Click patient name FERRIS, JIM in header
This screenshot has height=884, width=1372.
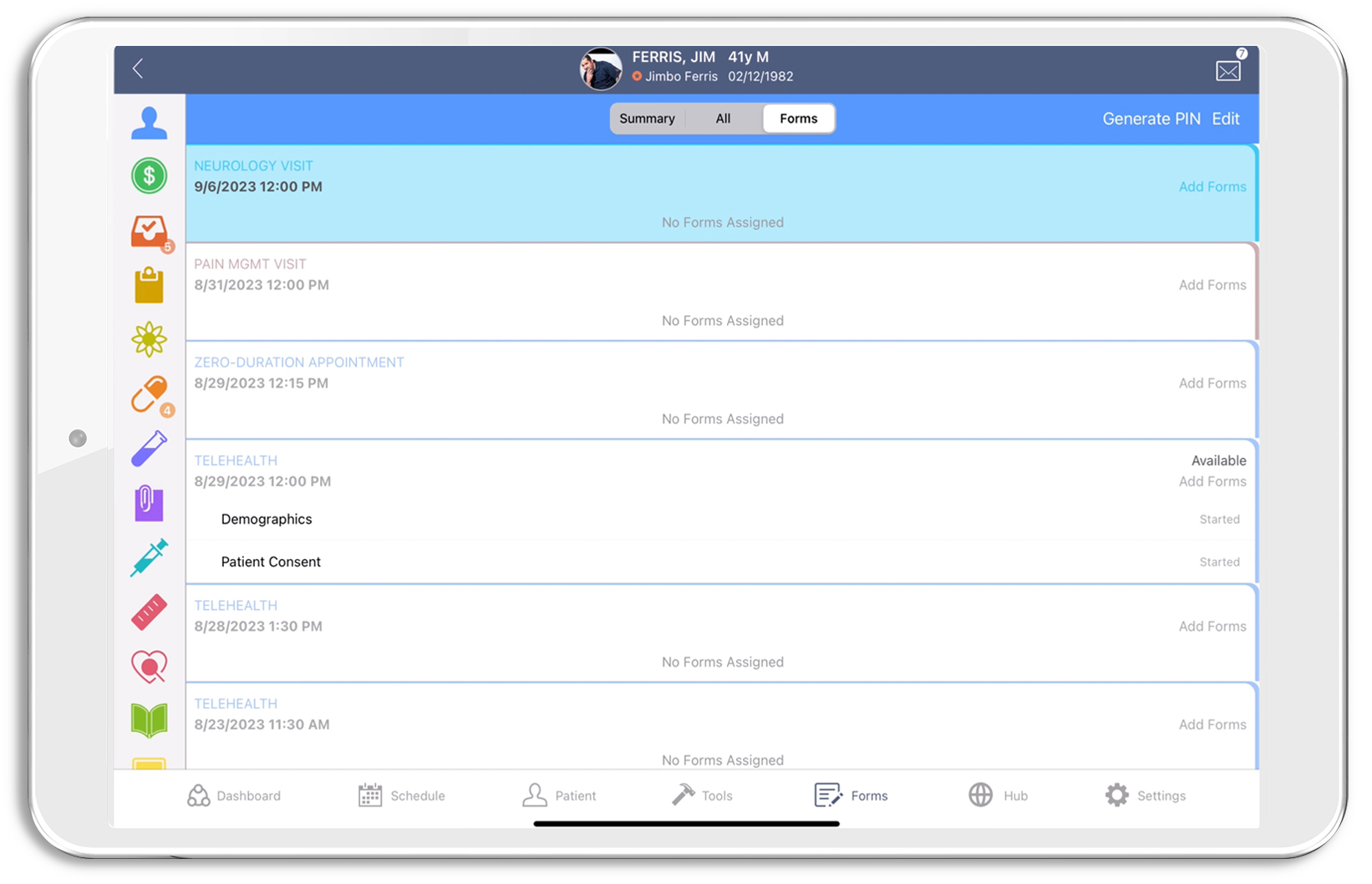point(673,57)
